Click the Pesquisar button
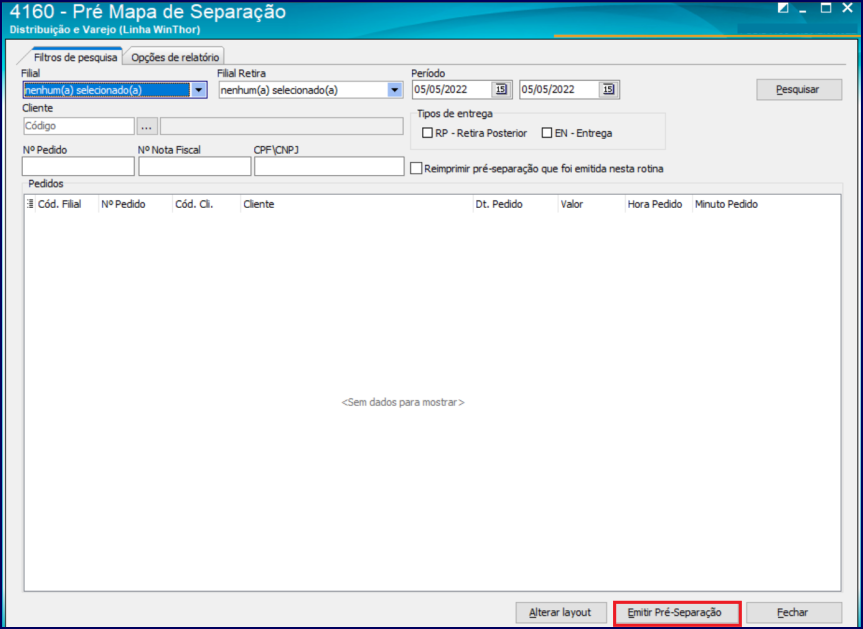The width and height of the screenshot is (863, 629). click(799, 90)
